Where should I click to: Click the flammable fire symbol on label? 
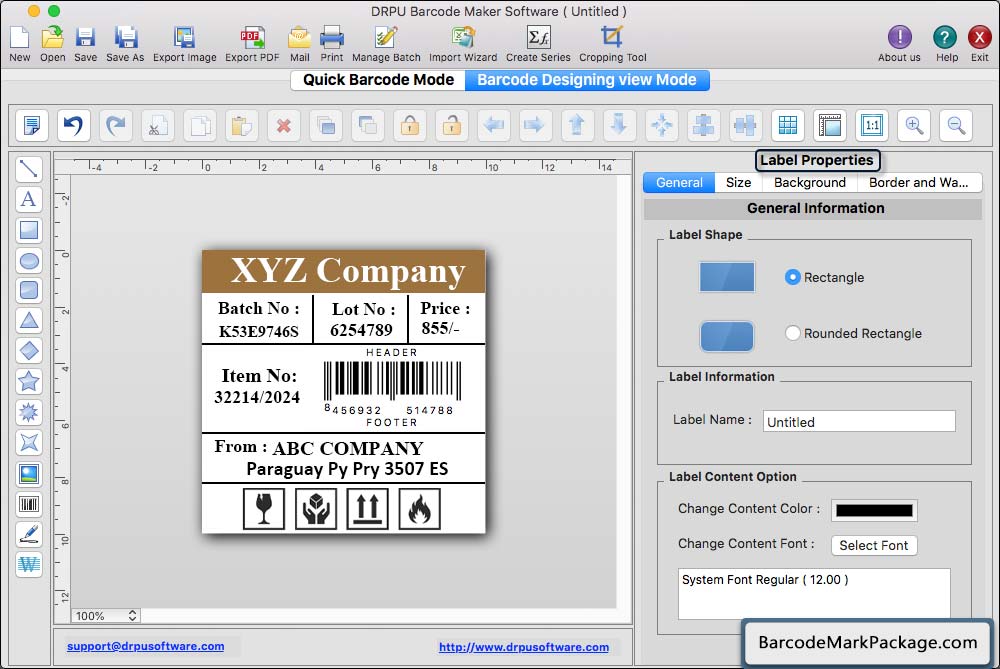(420, 509)
